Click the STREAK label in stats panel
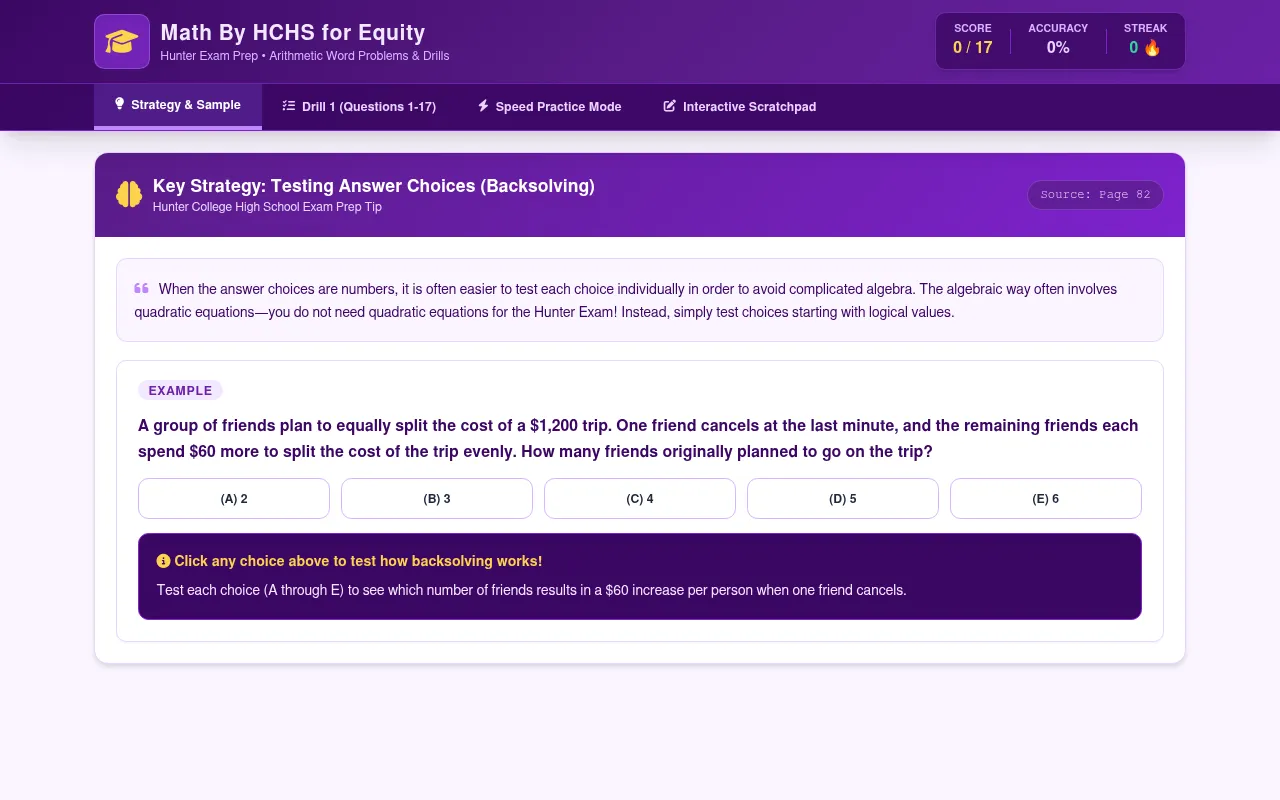Screen dimensions: 1280x800 [x=1146, y=28]
